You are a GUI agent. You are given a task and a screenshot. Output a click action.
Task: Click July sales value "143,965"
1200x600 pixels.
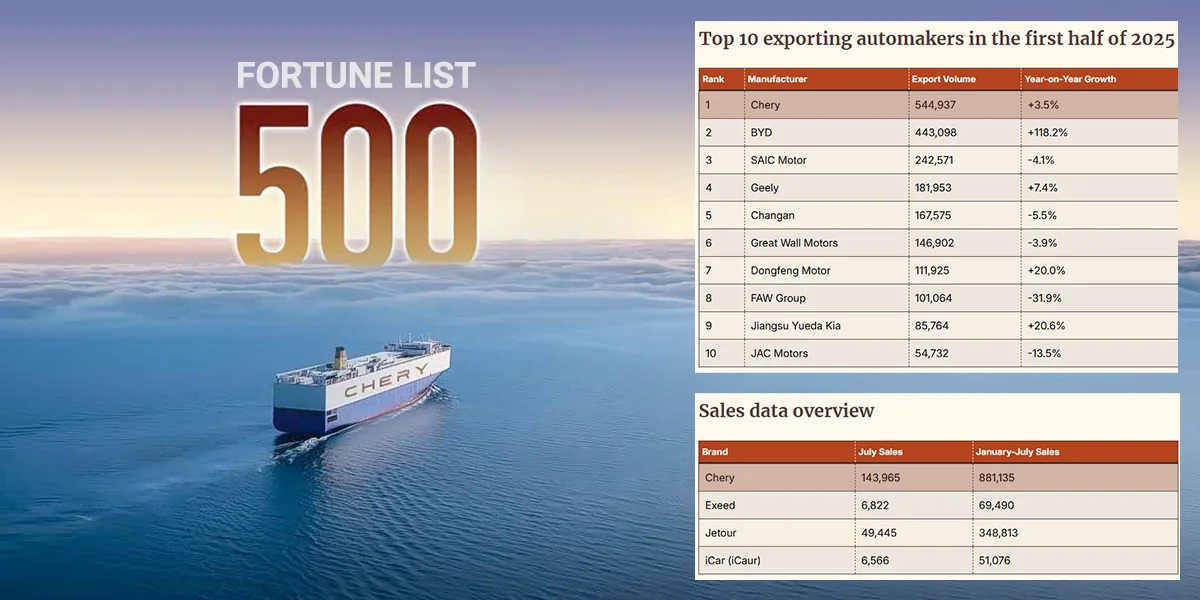881,478
